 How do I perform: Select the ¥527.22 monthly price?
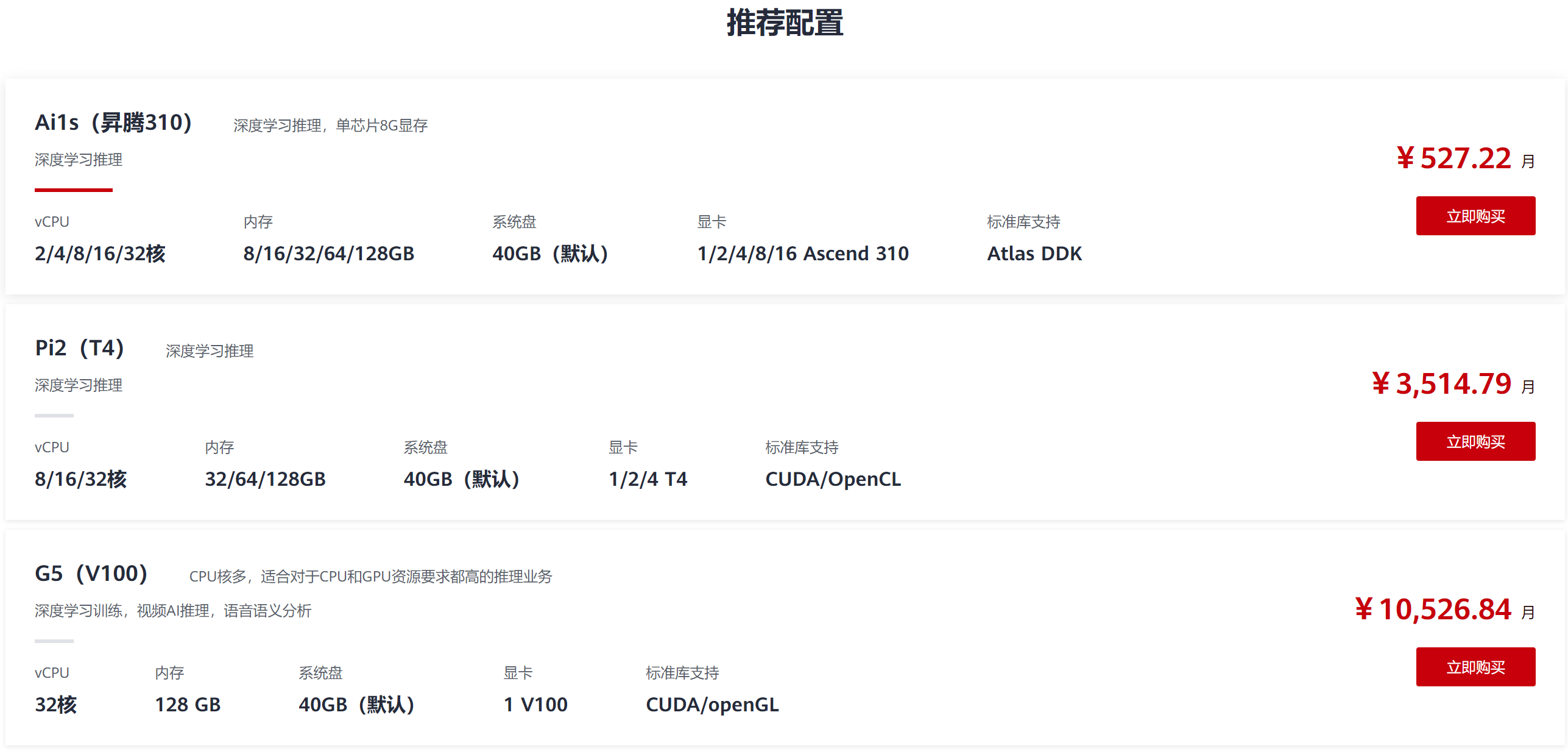1453,158
